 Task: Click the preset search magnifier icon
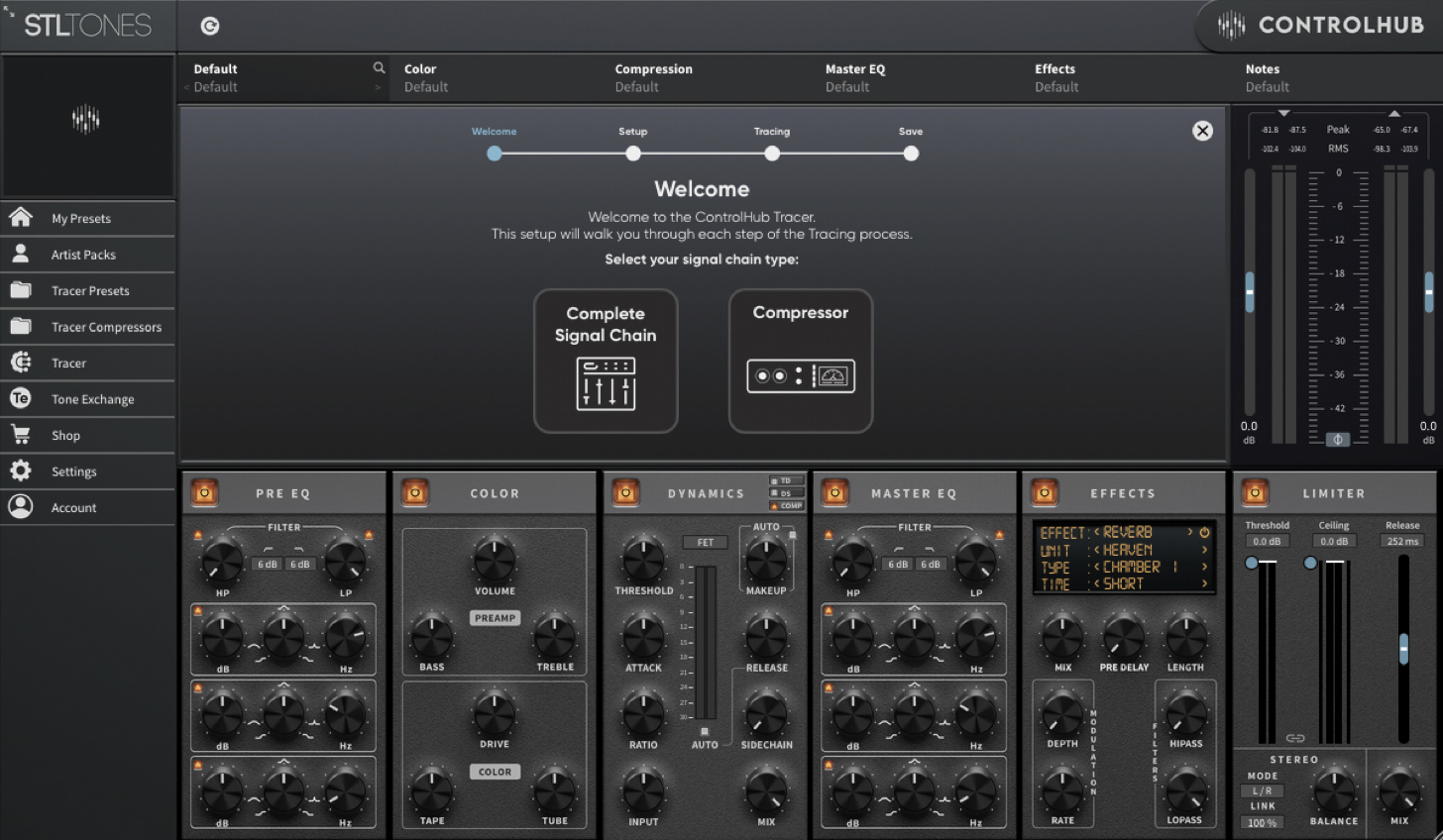click(x=379, y=67)
